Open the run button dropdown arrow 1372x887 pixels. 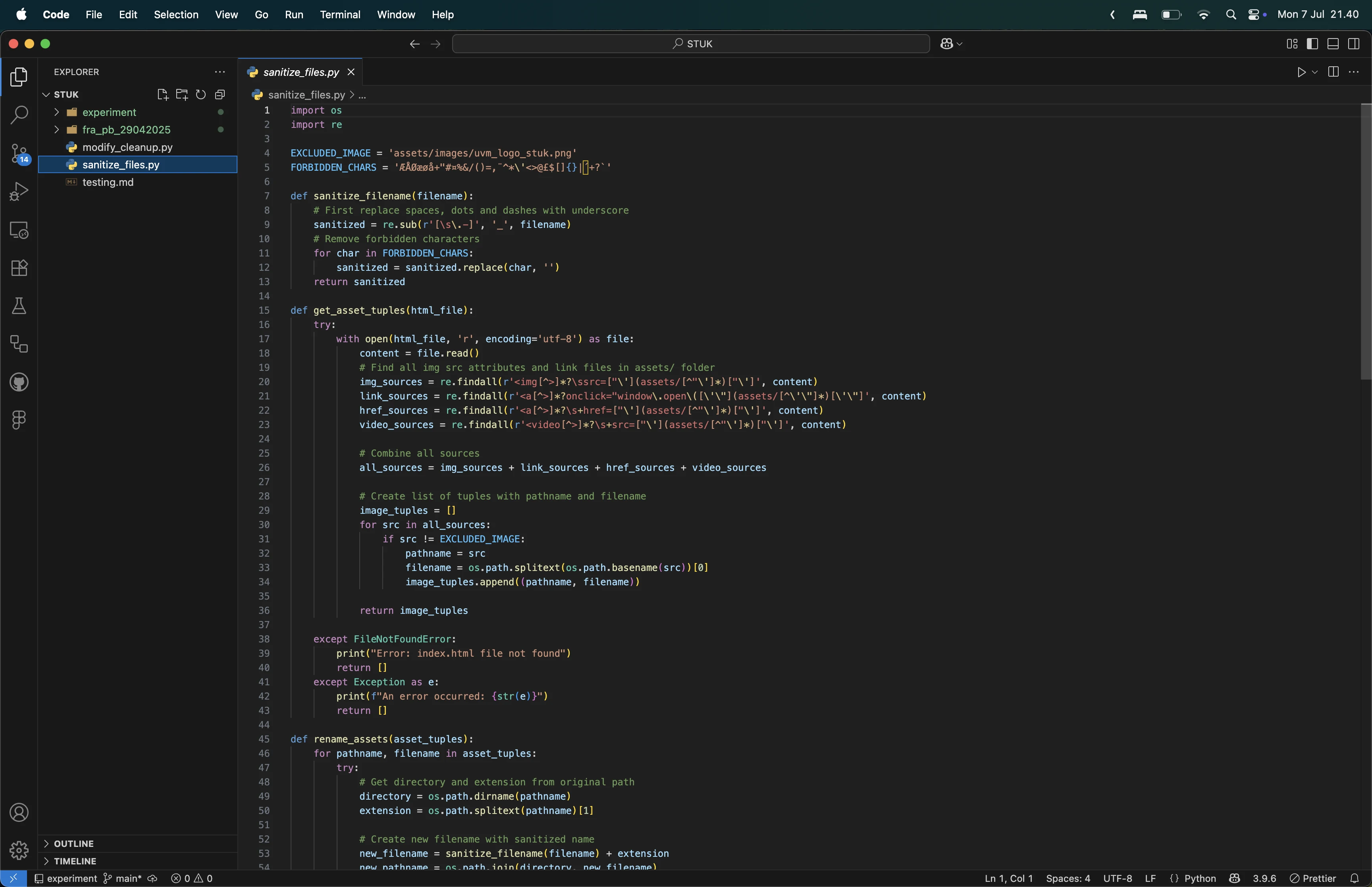(1315, 72)
